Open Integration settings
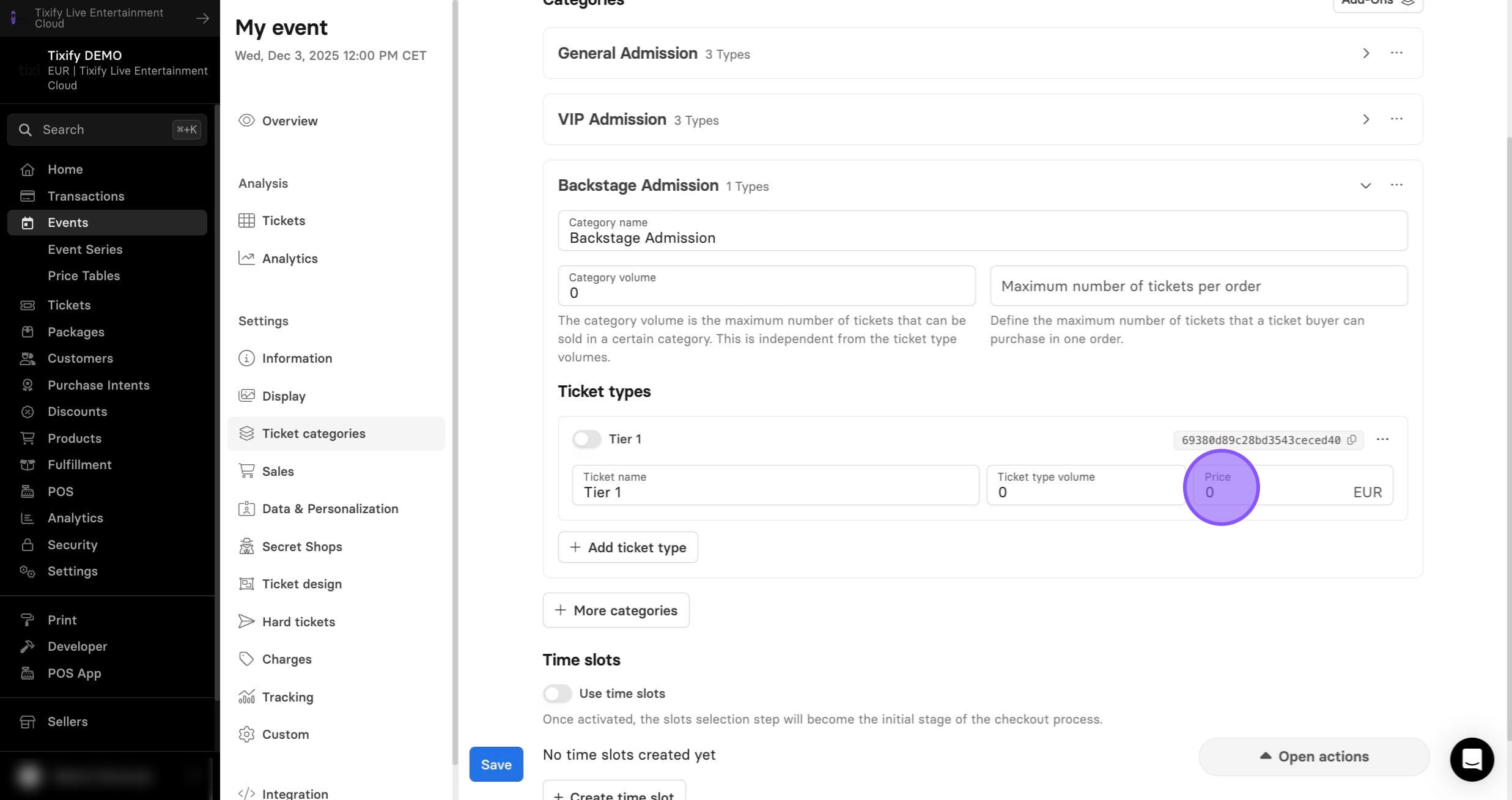Image resolution: width=1512 pixels, height=800 pixels. pos(336,792)
